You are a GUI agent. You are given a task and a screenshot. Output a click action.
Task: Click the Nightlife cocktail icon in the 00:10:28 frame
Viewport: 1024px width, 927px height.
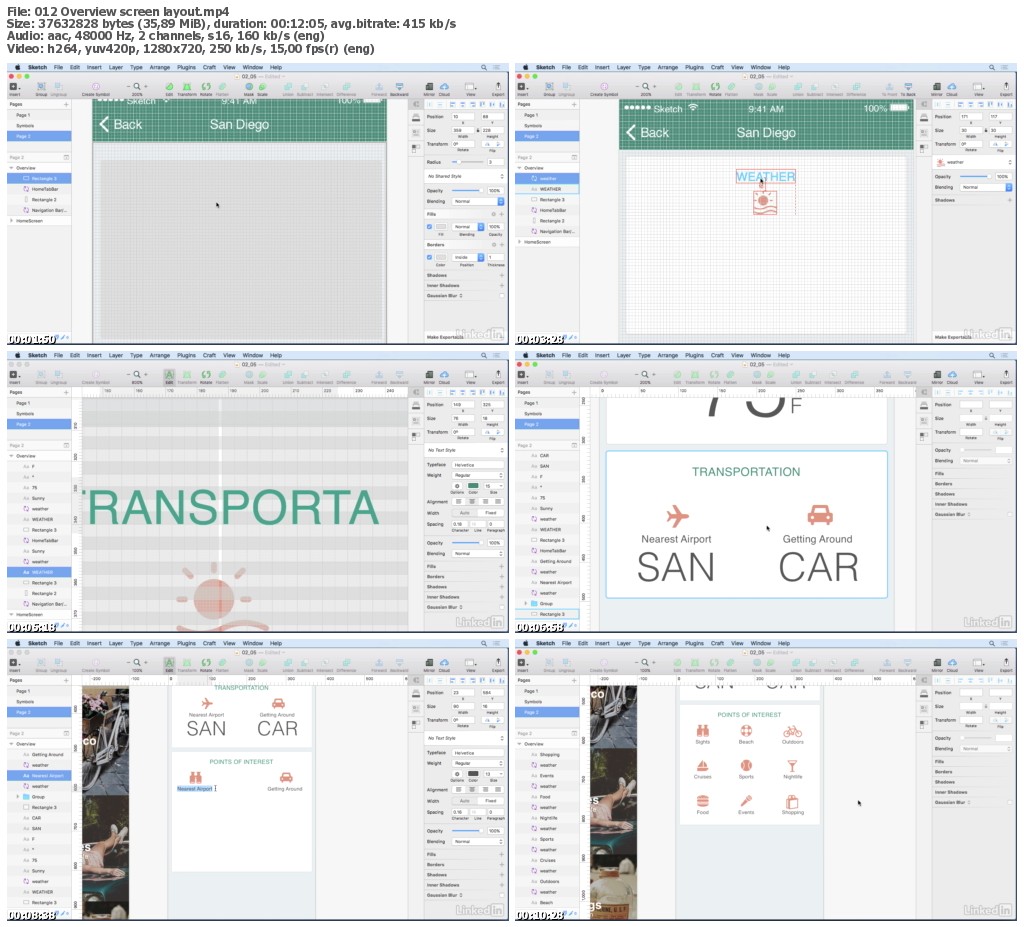792,766
